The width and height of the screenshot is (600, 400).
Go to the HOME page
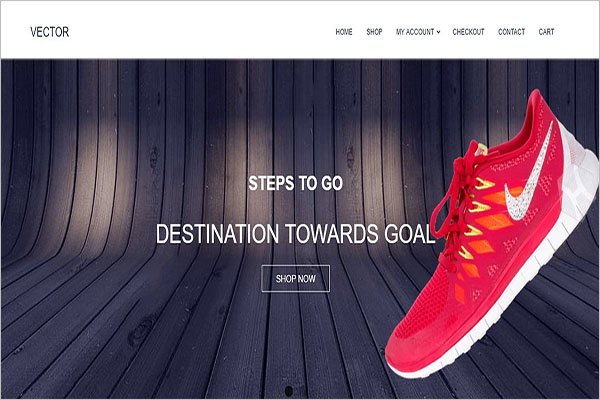coord(344,32)
